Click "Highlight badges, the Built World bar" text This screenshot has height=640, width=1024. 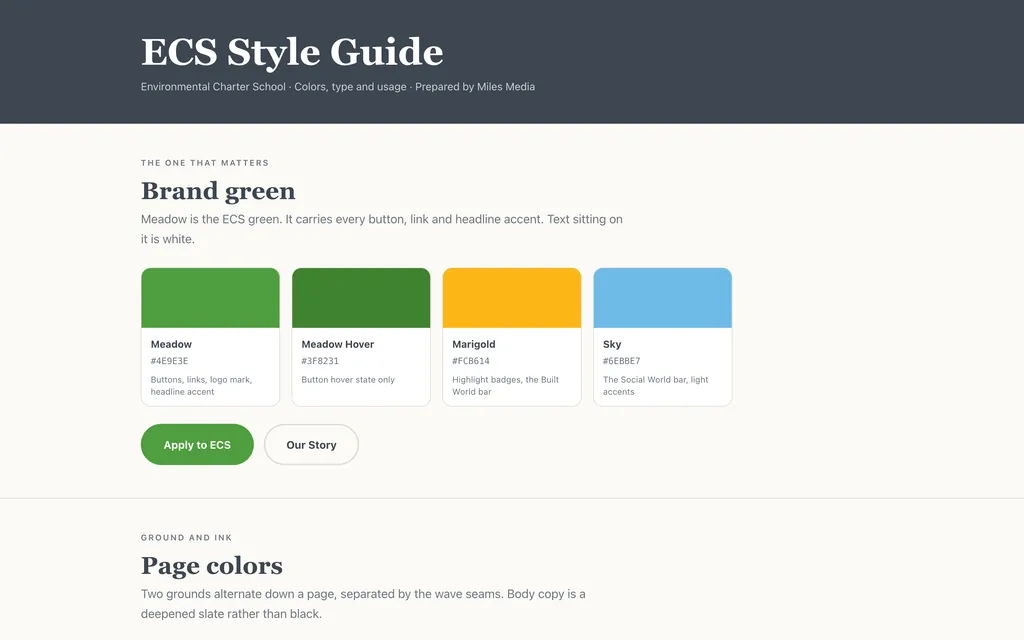click(x=505, y=385)
